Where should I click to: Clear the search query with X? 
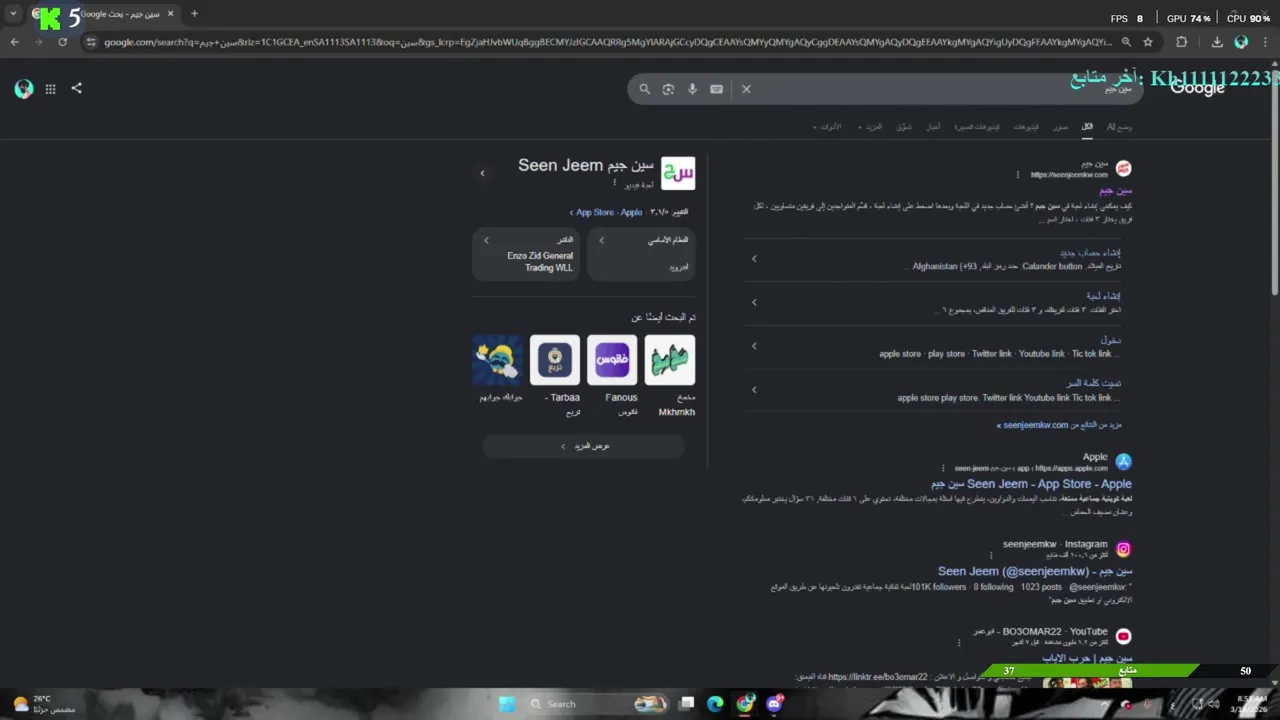click(x=746, y=89)
